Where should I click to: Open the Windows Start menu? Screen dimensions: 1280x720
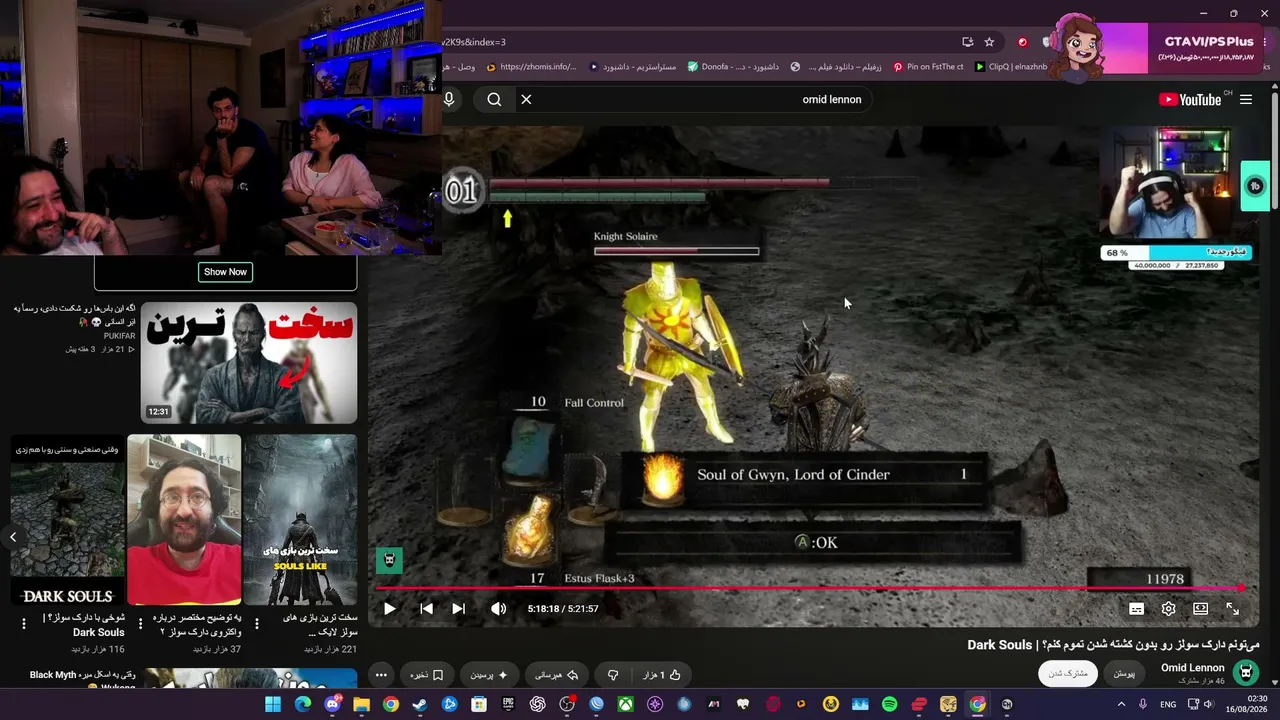[x=273, y=704]
